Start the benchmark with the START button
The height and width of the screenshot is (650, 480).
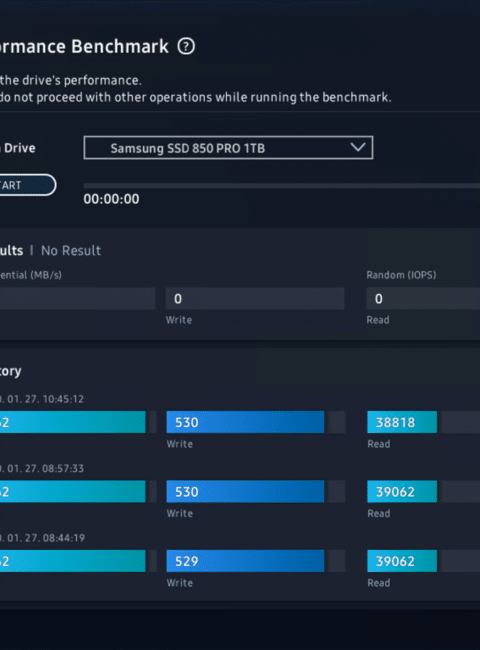(x=27, y=185)
